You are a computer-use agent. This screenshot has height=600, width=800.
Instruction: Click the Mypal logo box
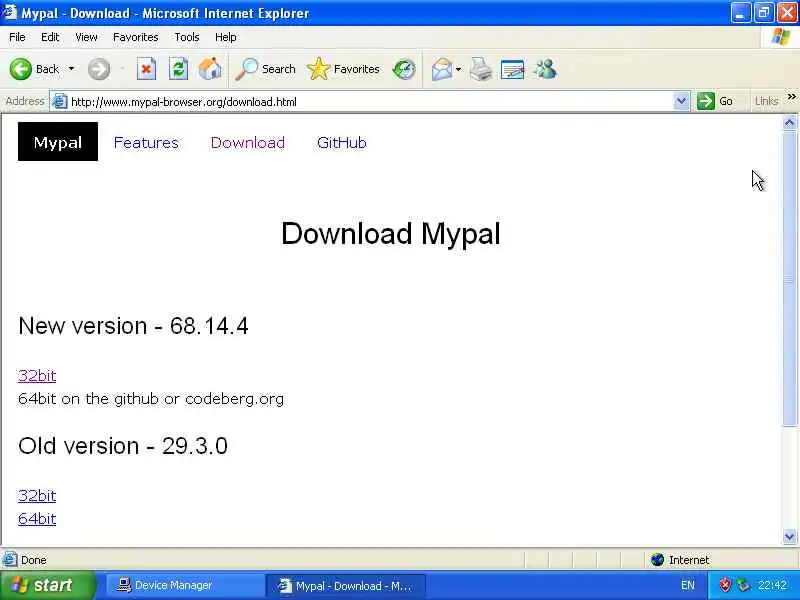[x=58, y=141]
